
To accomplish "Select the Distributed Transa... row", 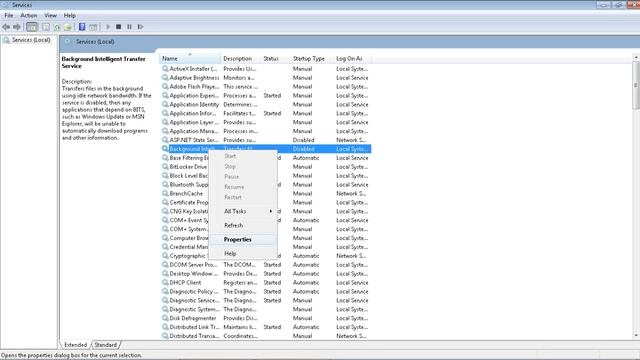I will pyautogui.click(x=266, y=336).
